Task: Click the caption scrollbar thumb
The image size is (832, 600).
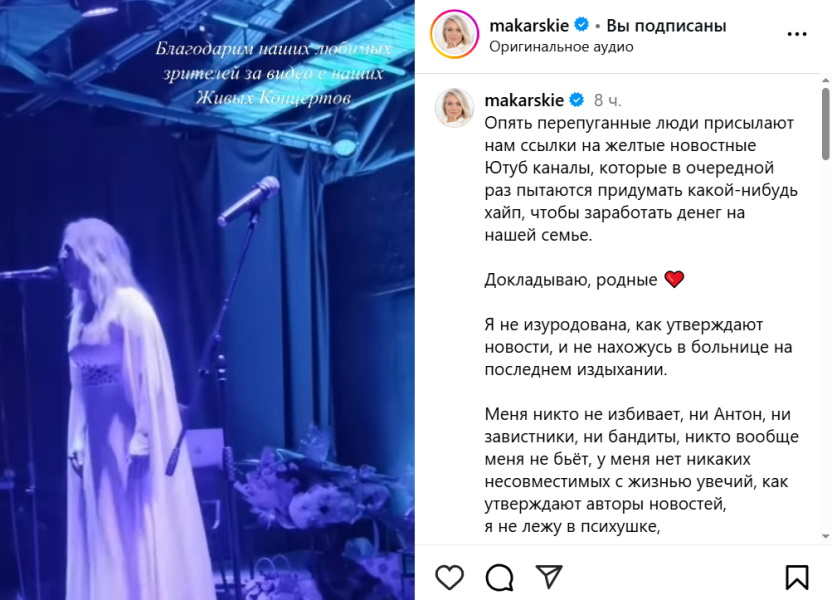Action: click(x=826, y=124)
